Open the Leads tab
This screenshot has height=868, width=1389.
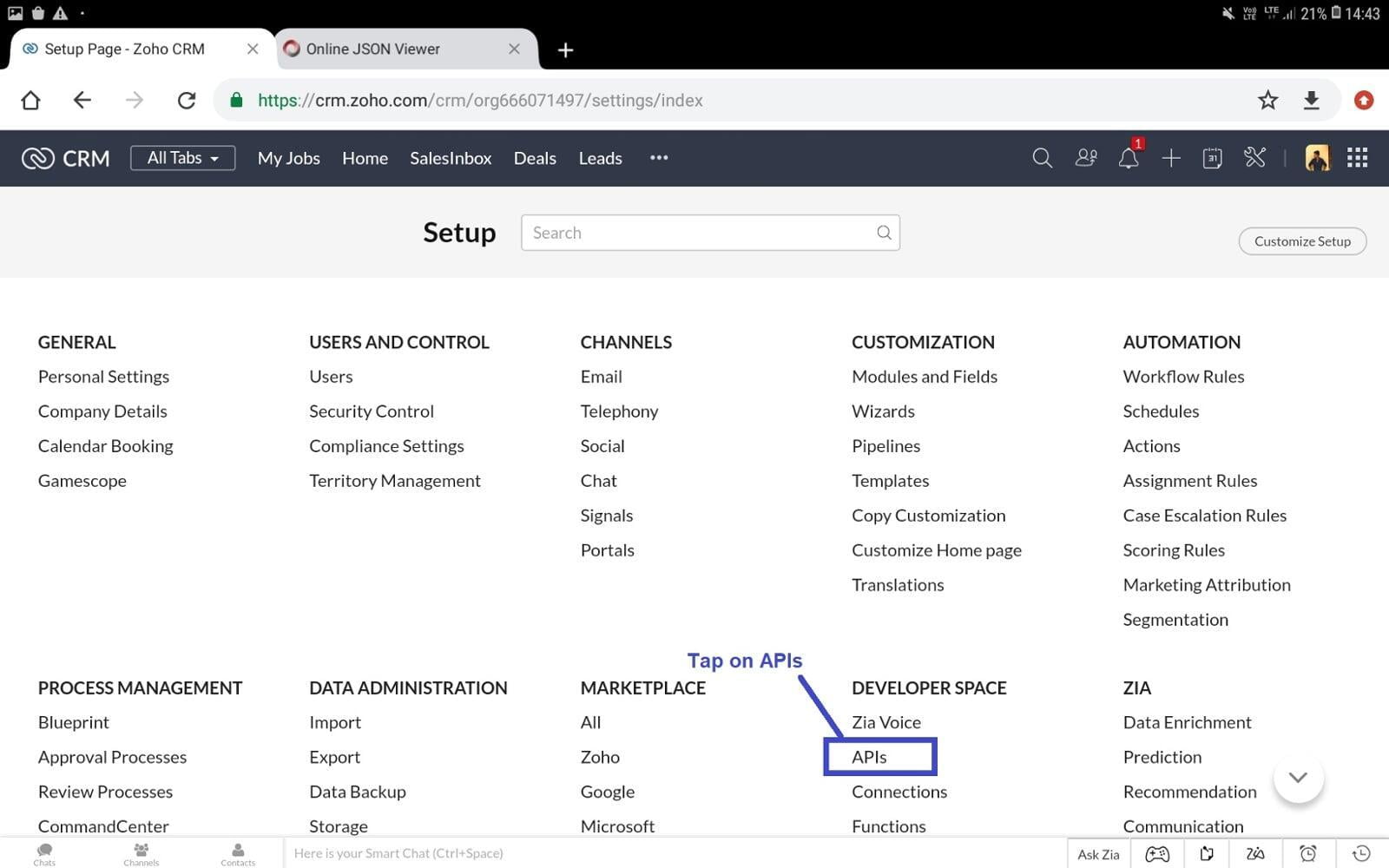pos(601,158)
